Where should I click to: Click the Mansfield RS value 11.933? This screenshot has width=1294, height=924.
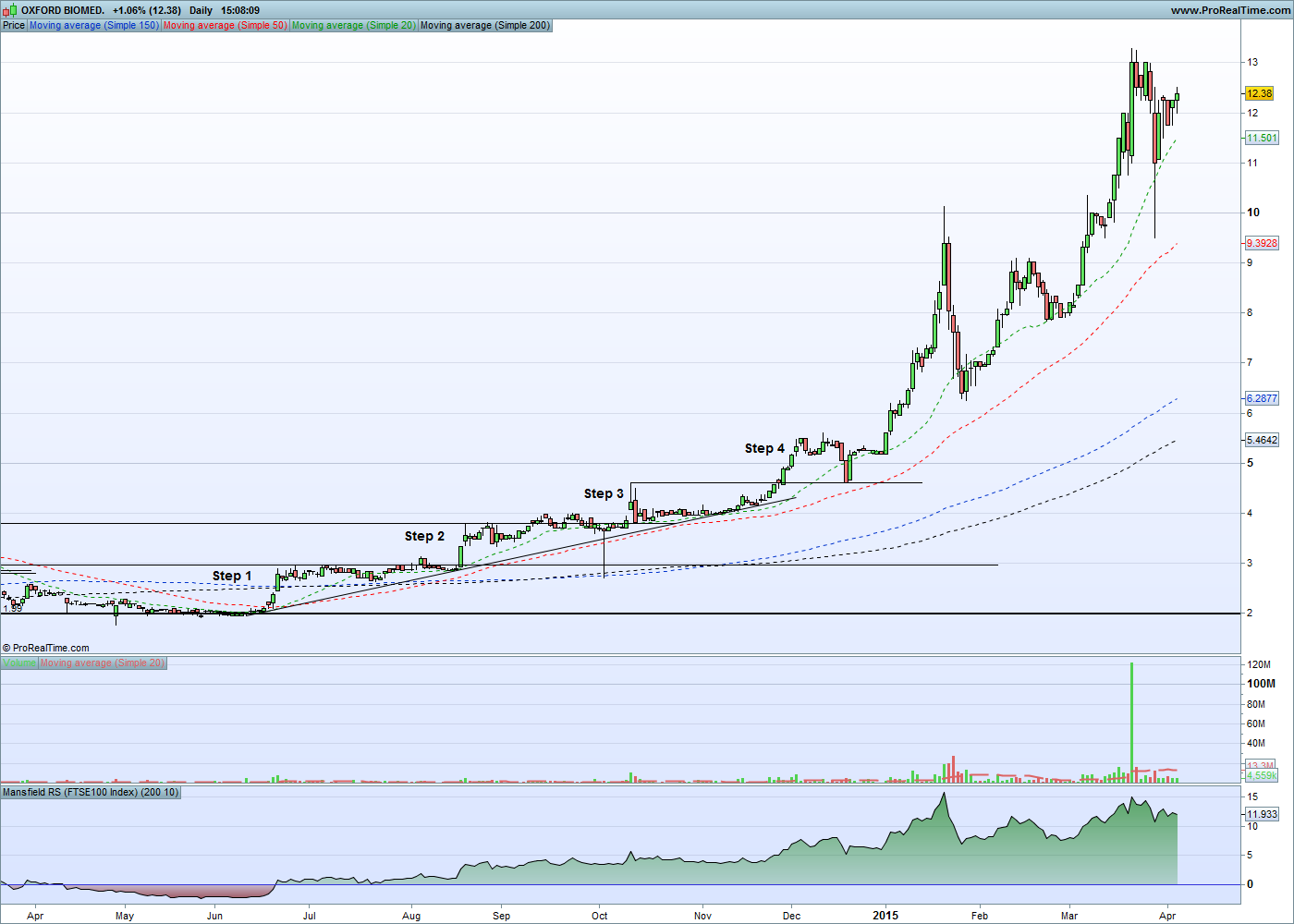pyautogui.click(x=1262, y=814)
